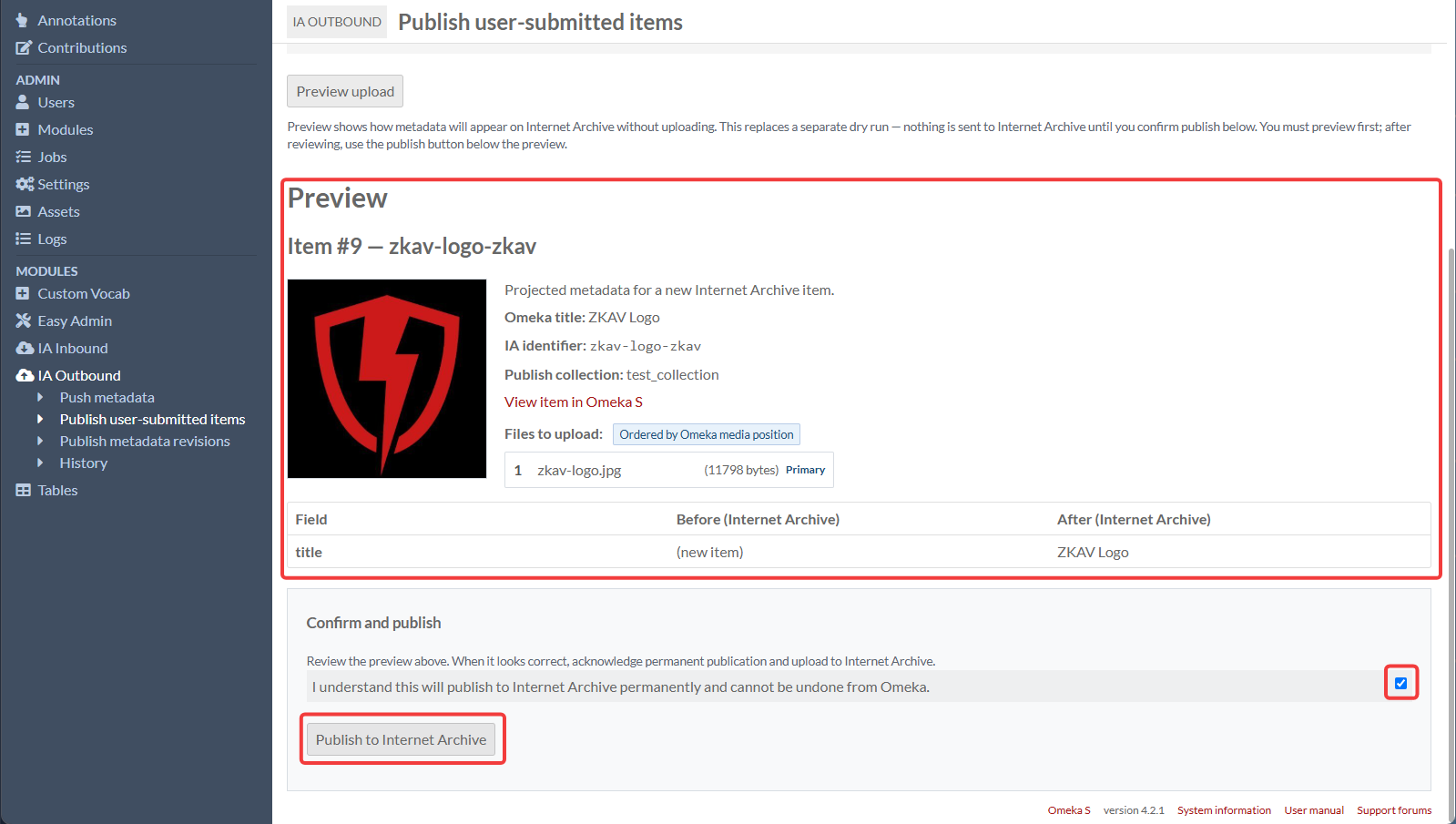The image size is (1456, 824).
Task: Go to Users admin page
Action: pos(56,102)
